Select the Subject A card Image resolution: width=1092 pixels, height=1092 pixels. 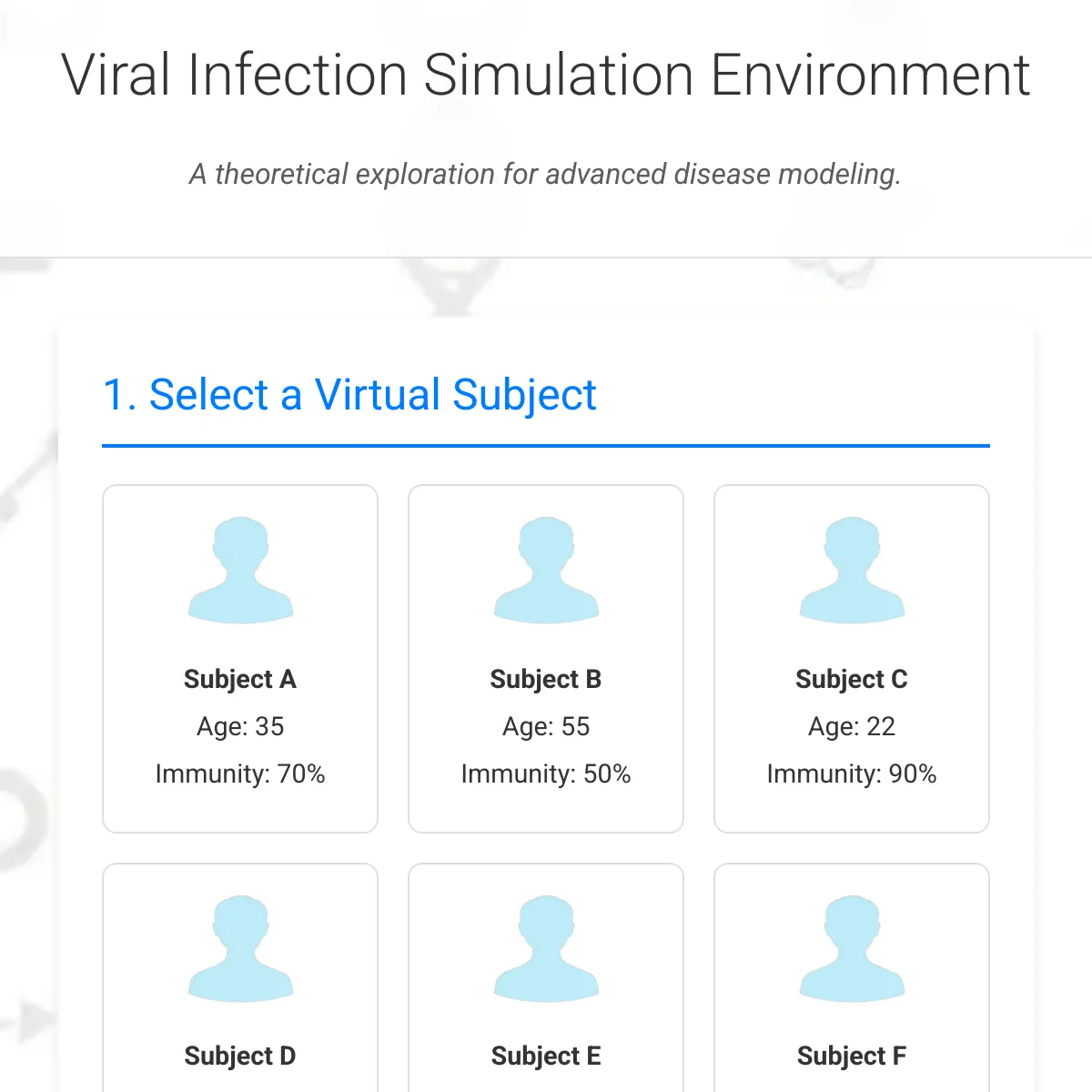point(240,658)
